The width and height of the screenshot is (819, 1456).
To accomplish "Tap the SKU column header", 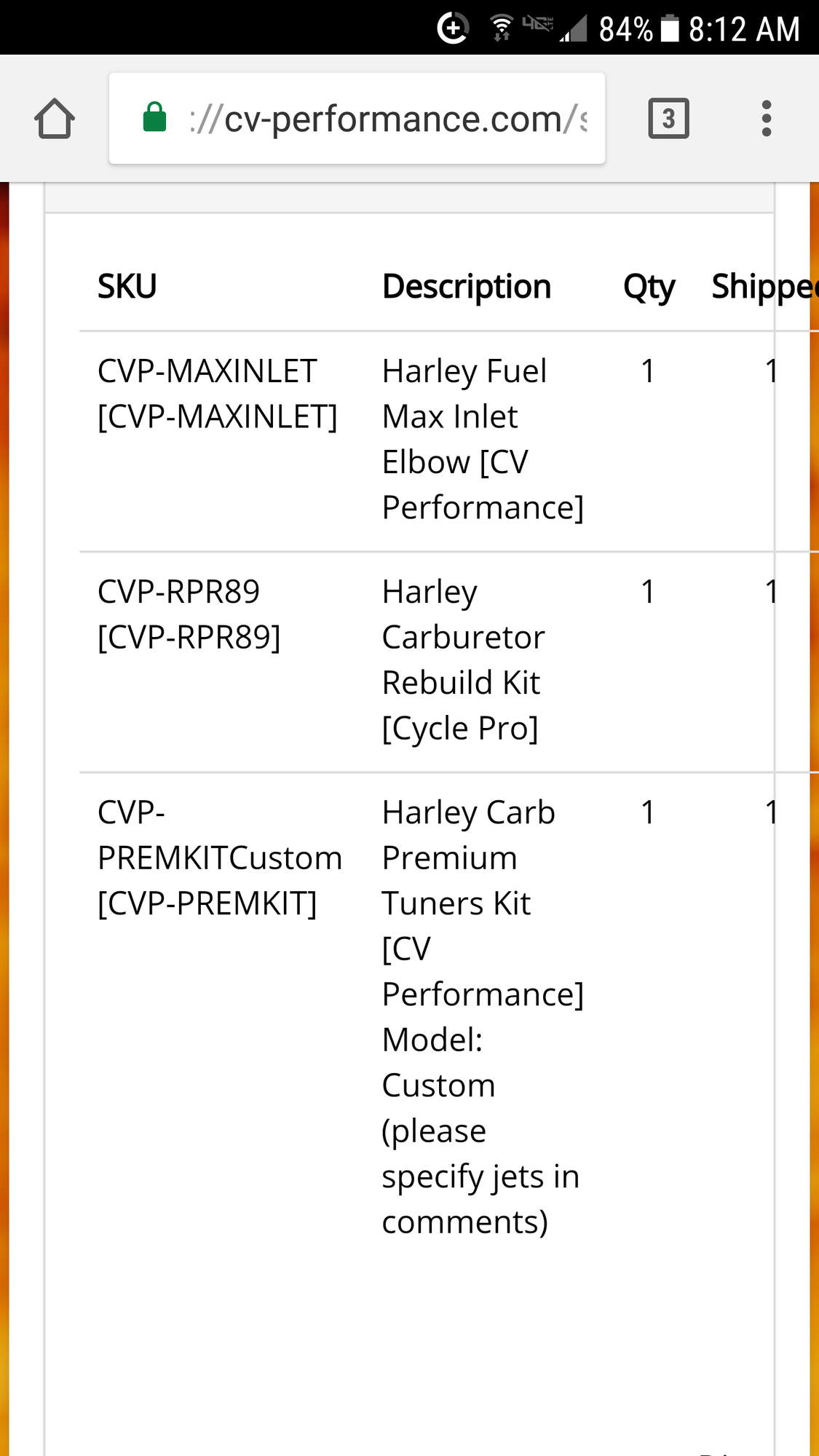I will (x=127, y=286).
